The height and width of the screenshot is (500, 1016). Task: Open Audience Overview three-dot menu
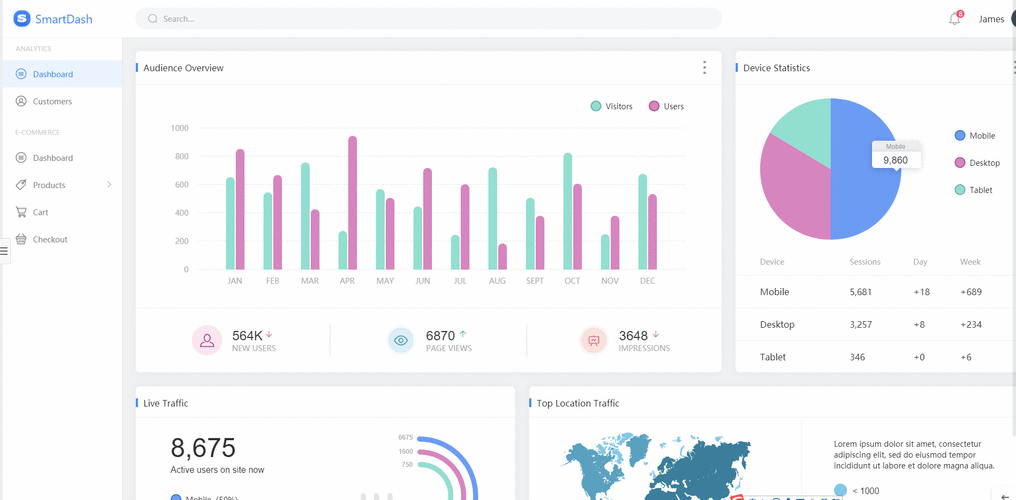pyautogui.click(x=704, y=68)
